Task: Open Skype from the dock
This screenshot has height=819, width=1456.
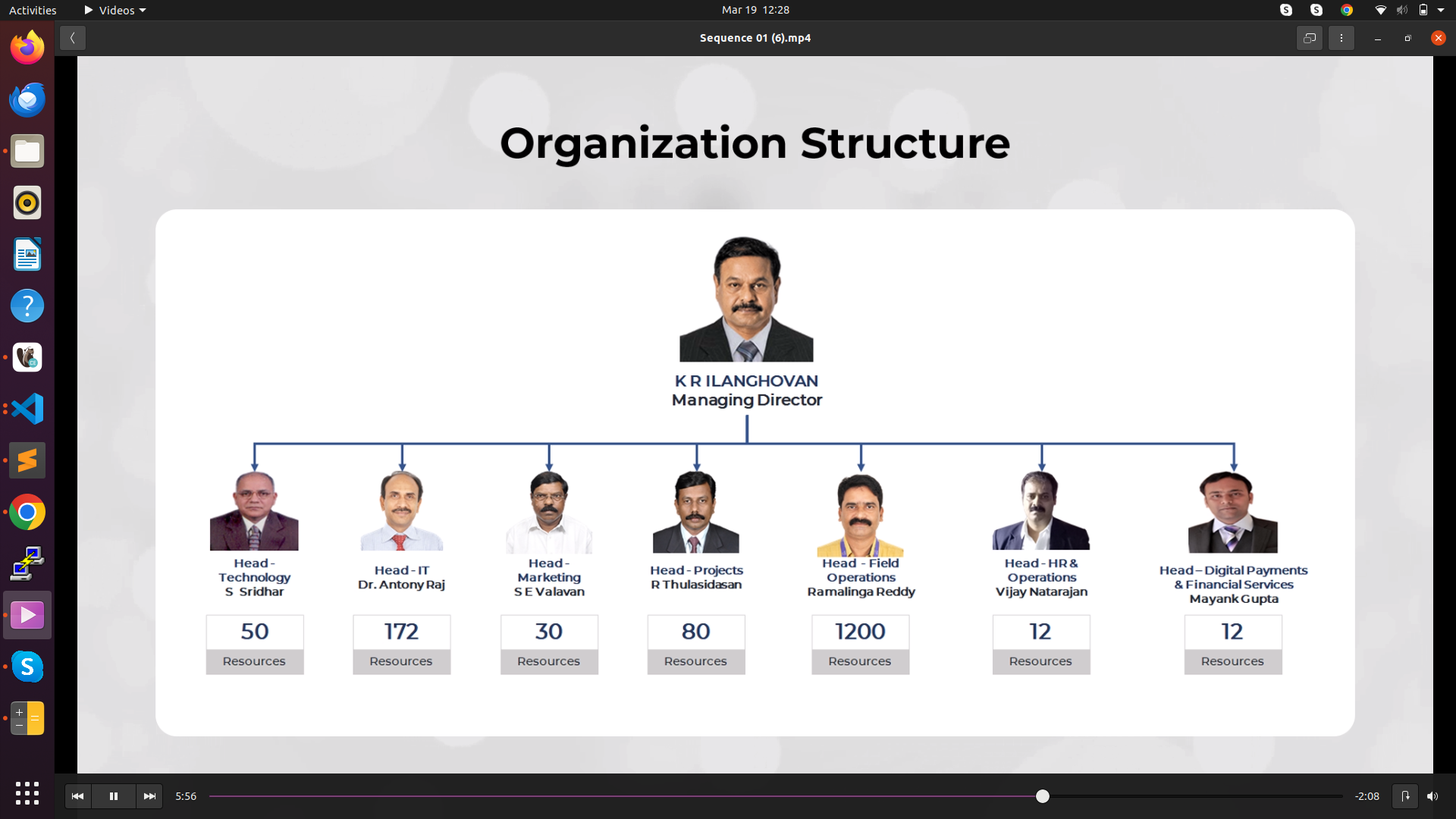Action: (x=27, y=667)
